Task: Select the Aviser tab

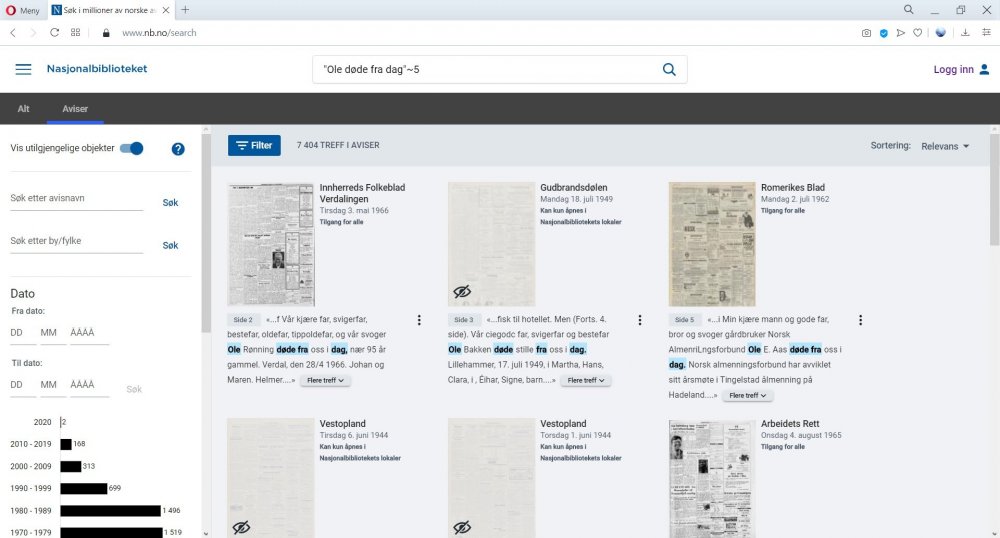Action: pos(75,109)
